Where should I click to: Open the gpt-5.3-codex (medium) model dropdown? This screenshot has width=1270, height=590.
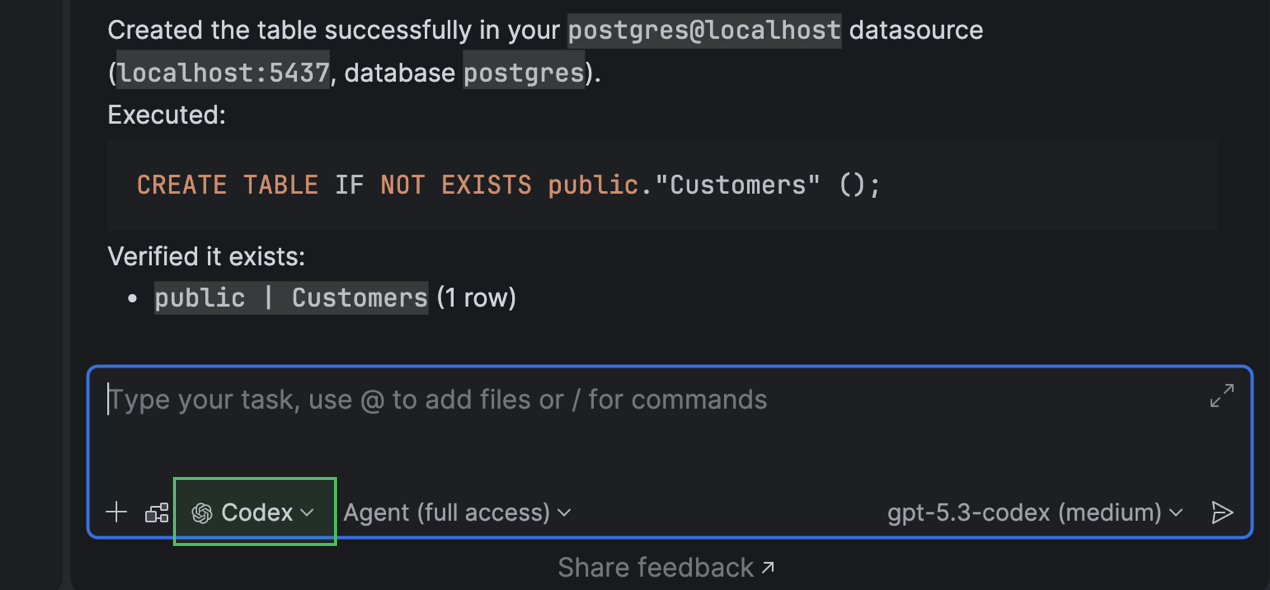pyautogui.click(x=1024, y=513)
